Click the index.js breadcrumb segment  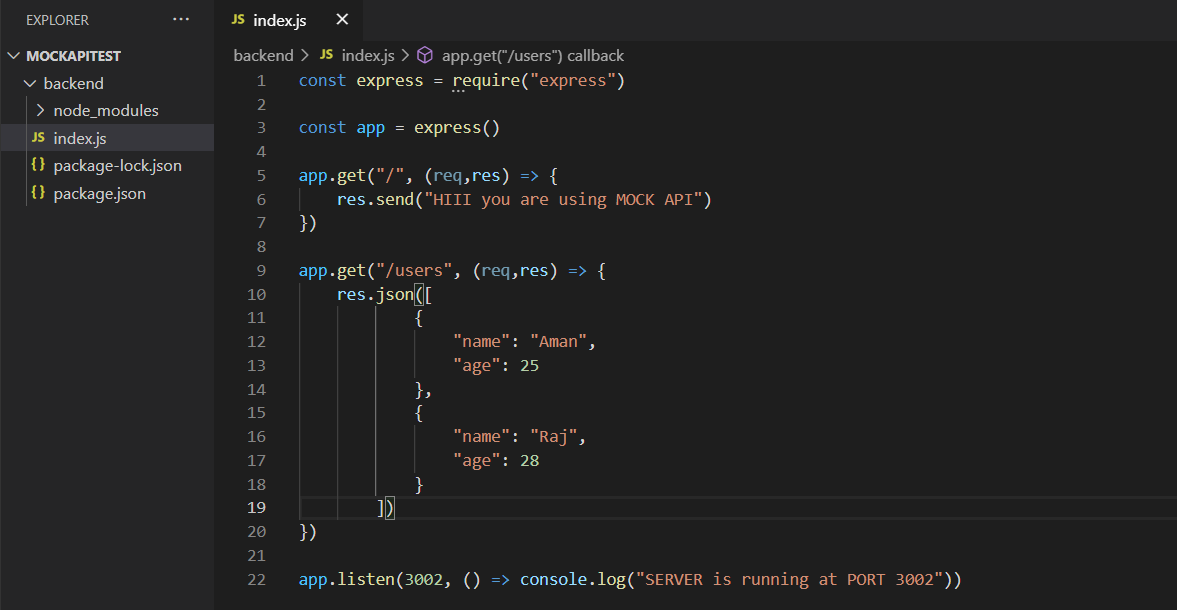tap(368, 56)
